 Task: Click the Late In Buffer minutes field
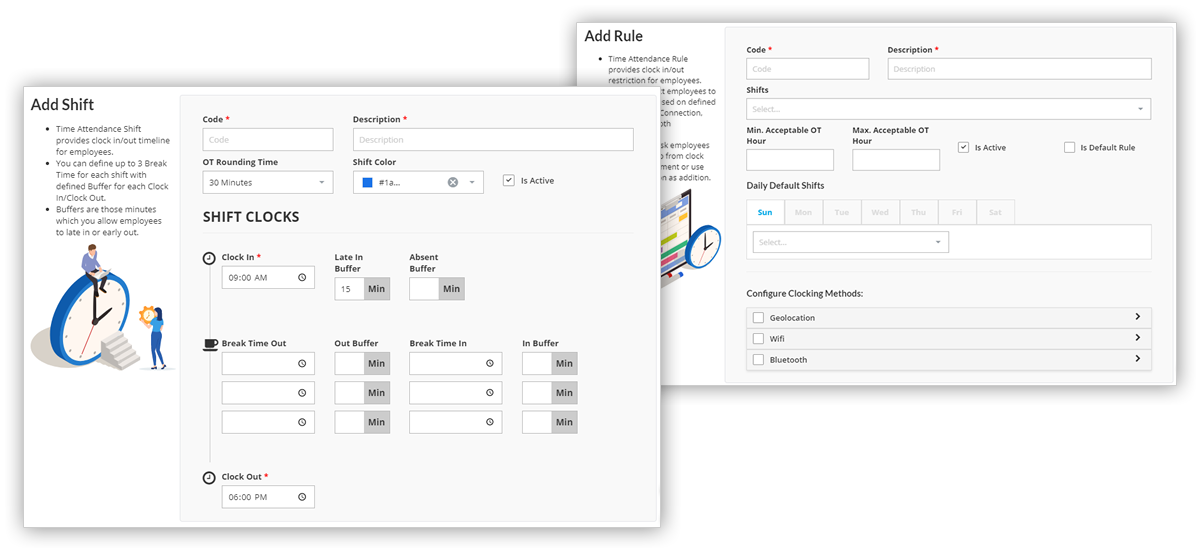tap(349, 289)
